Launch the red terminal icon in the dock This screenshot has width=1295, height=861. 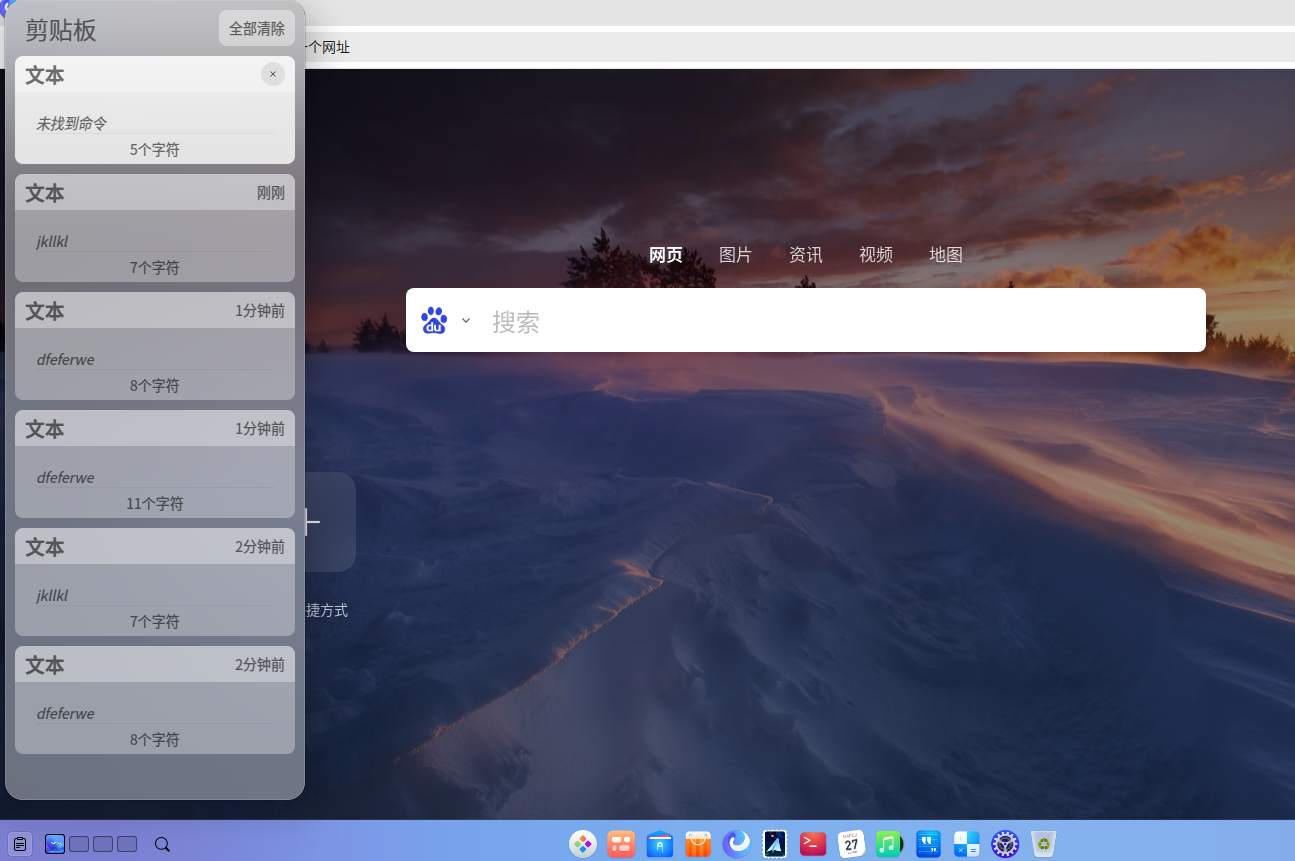coord(813,844)
